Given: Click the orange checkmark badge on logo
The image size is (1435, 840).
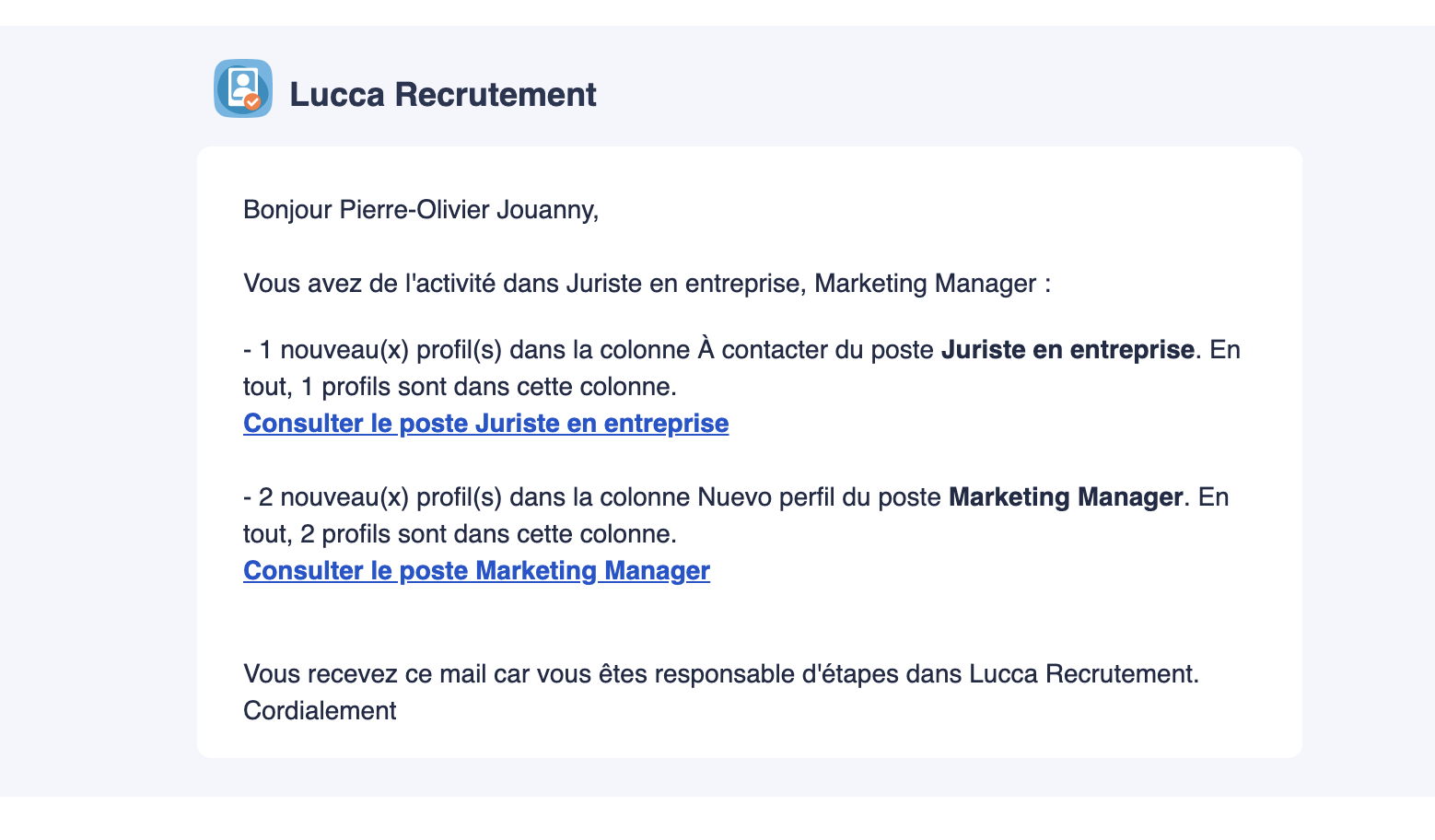Looking at the screenshot, I should tap(252, 102).
